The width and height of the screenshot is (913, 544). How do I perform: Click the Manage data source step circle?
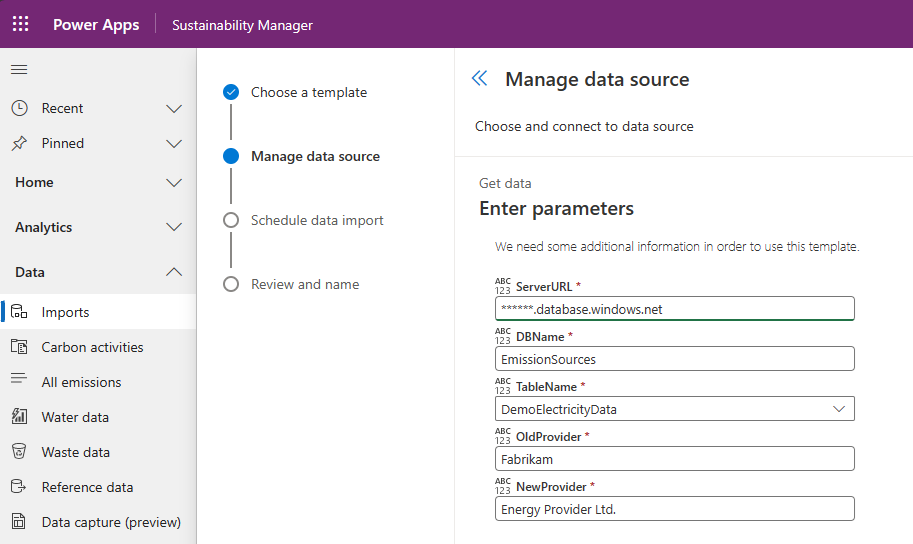pos(231,156)
